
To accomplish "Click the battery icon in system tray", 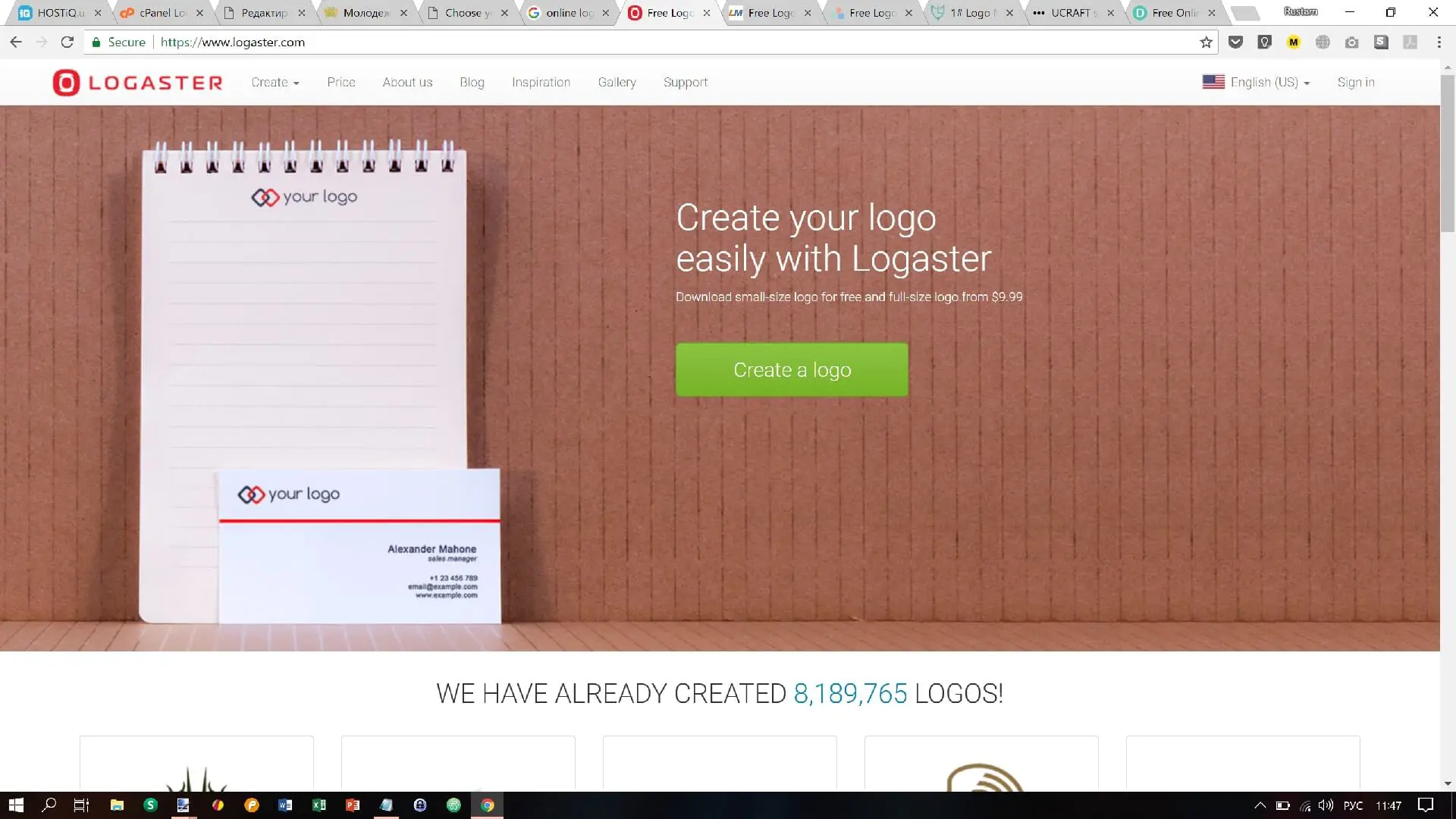I will click(x=1282, y=805).
